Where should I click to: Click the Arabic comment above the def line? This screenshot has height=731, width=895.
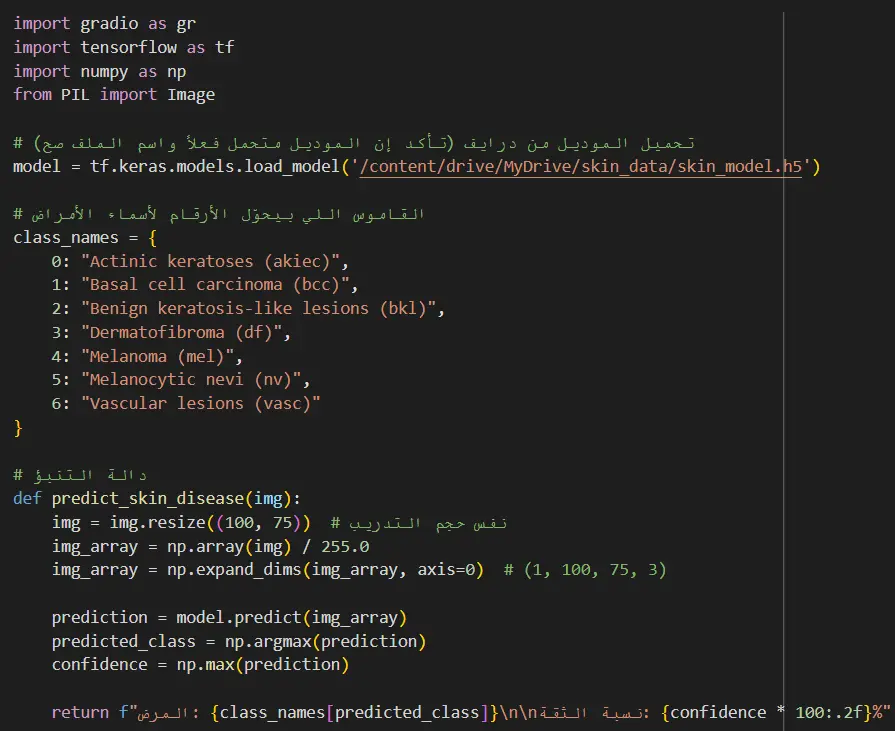(x=80, y=475)
